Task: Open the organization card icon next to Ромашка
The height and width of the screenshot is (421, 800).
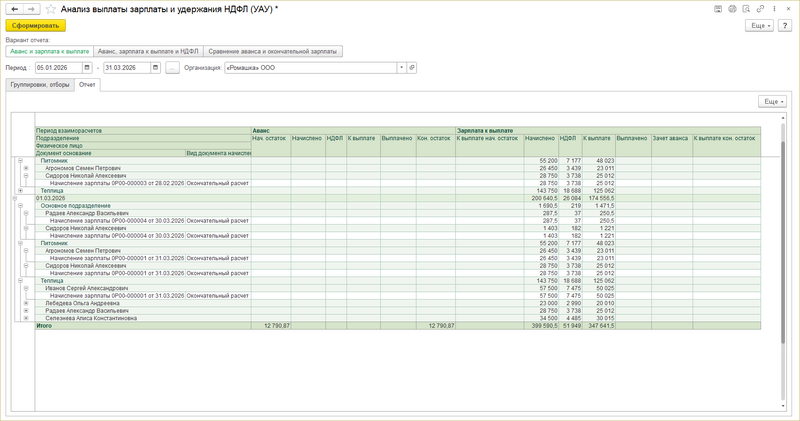Action: [412, 67]
